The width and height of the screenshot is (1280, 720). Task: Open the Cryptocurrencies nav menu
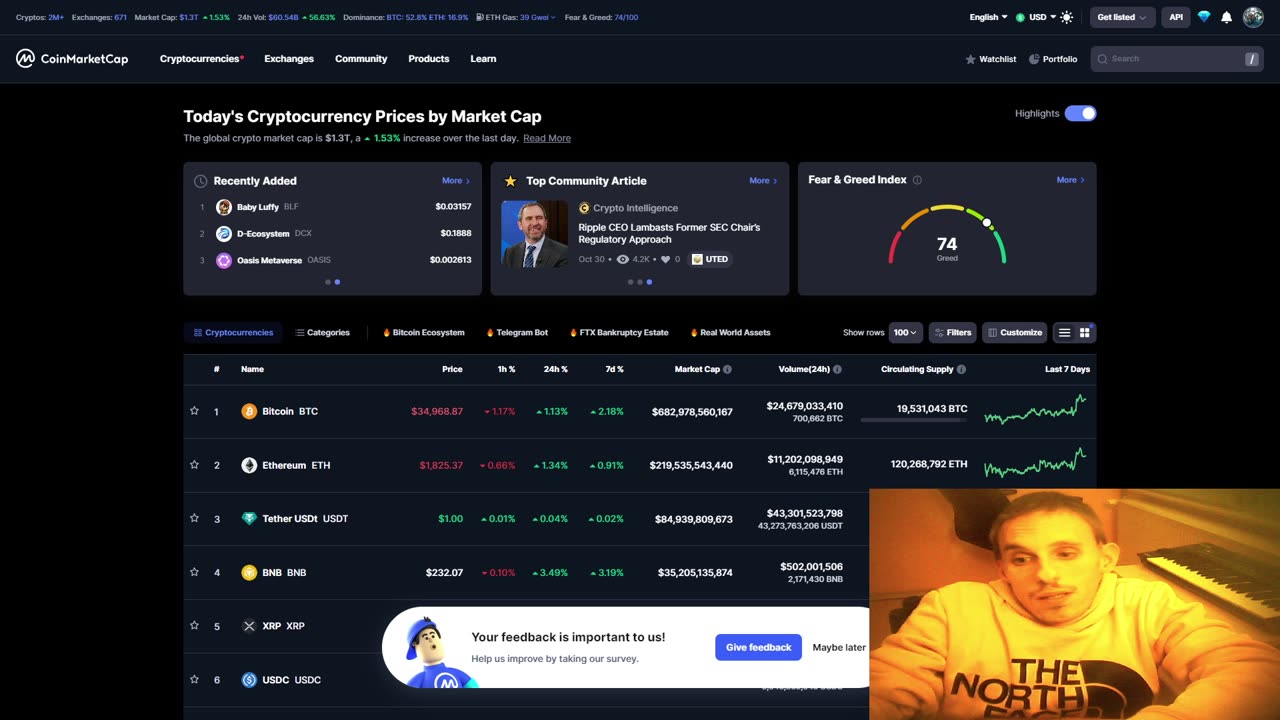point(201,59)
